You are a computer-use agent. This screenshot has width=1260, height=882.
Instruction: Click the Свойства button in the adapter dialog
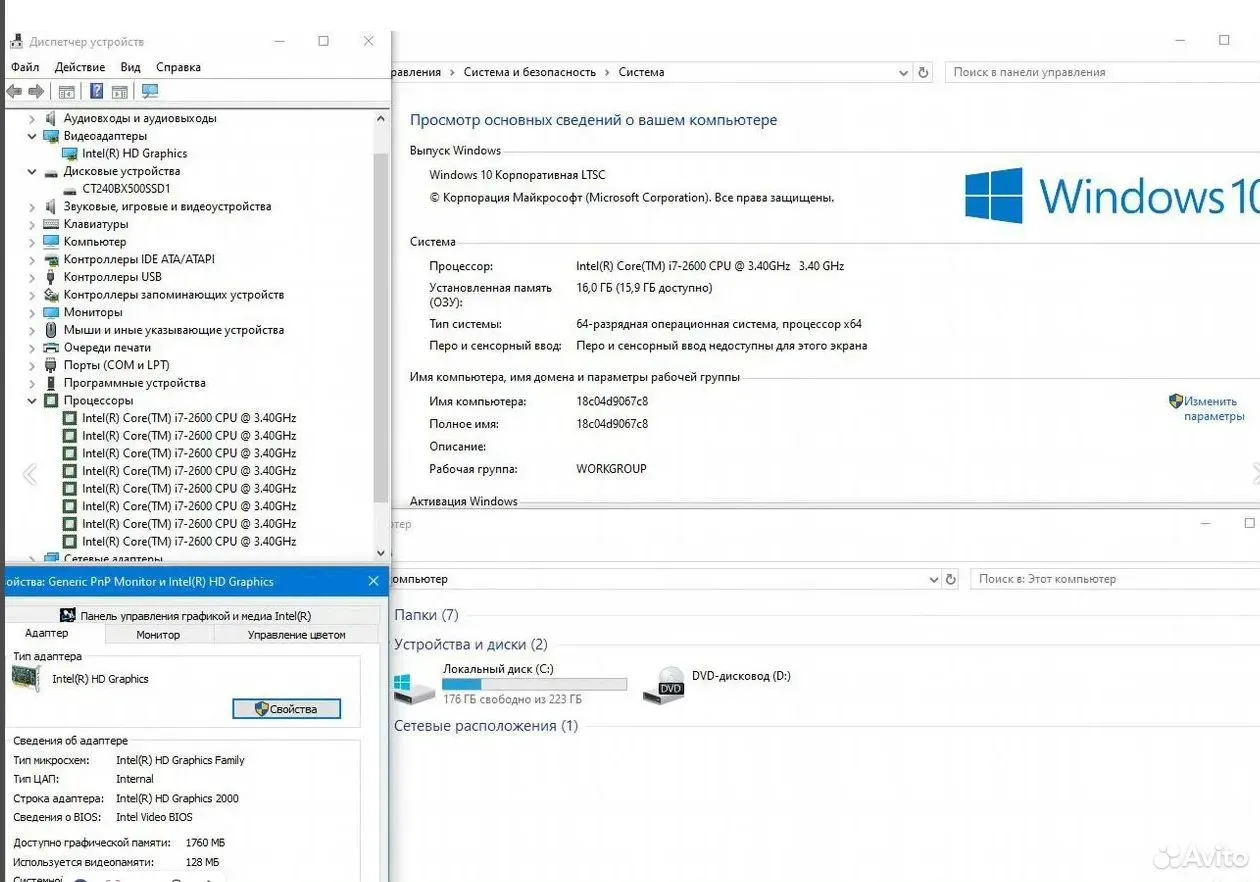click(287, 709)
